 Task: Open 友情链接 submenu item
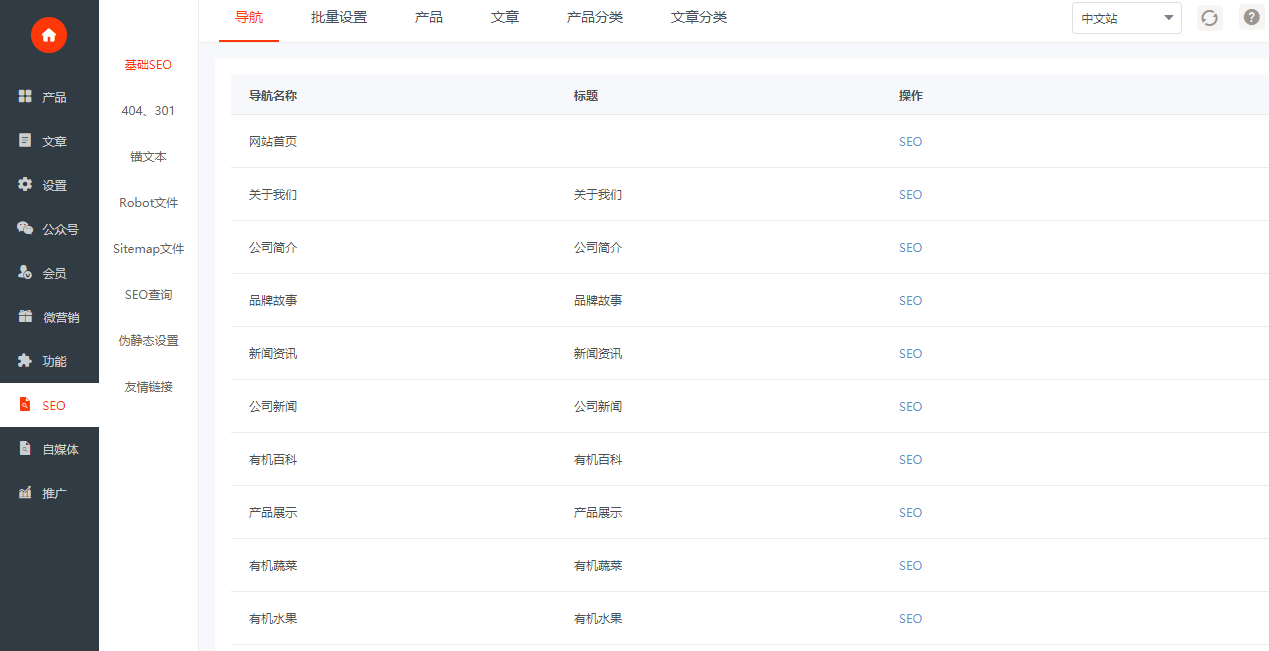pos(148,386)
